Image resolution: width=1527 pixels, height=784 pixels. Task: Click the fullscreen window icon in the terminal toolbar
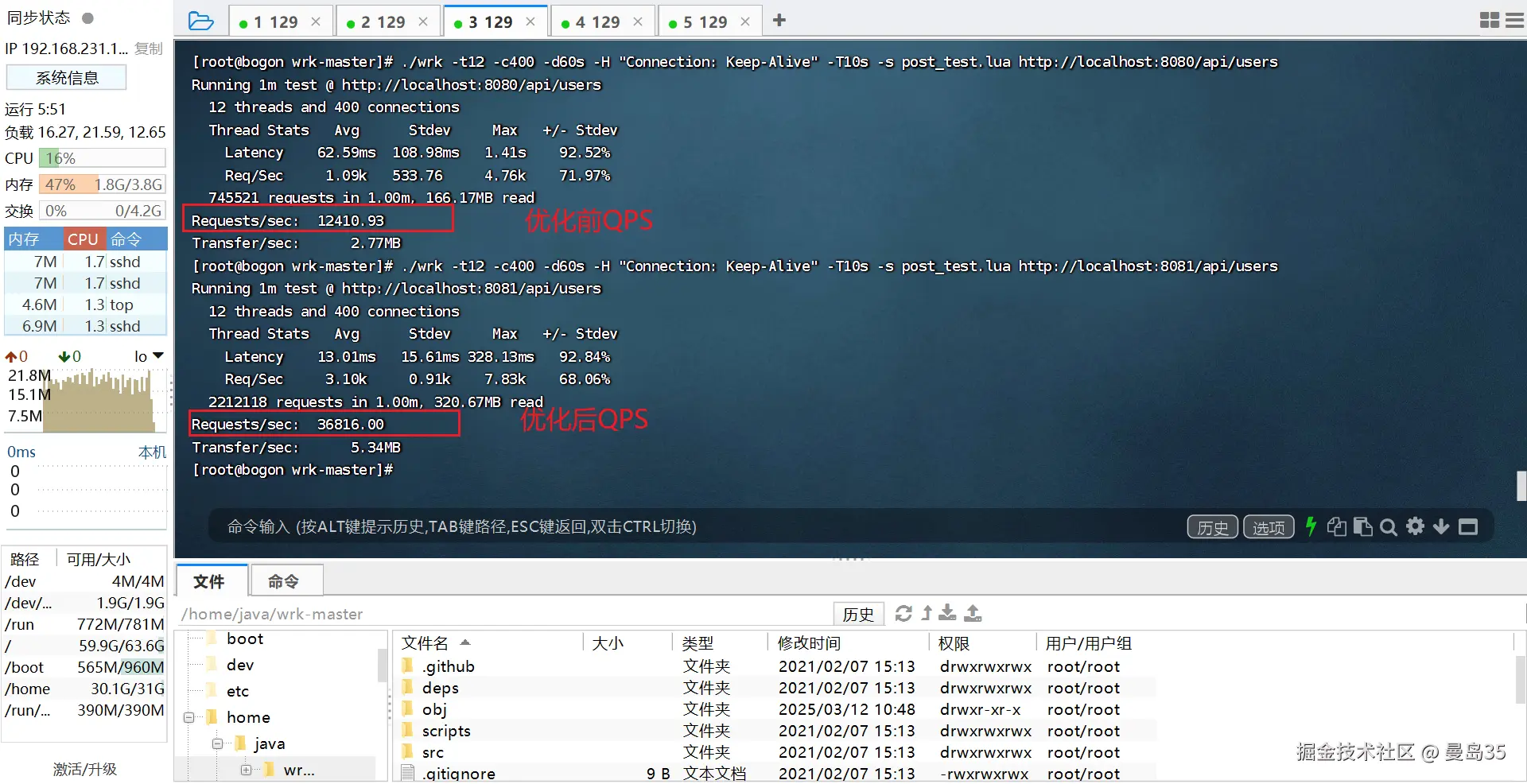(1469, 526)
